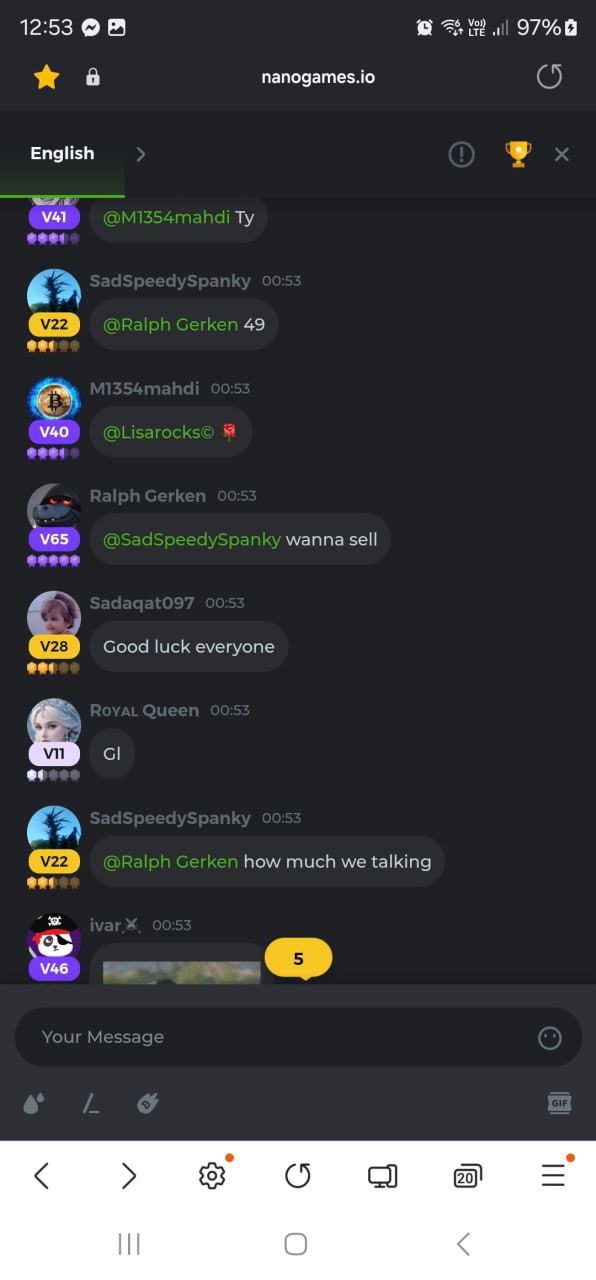Viewport: 596px width, 1280px height.
Task: Select the English chat tab
Action: (62, 153)
